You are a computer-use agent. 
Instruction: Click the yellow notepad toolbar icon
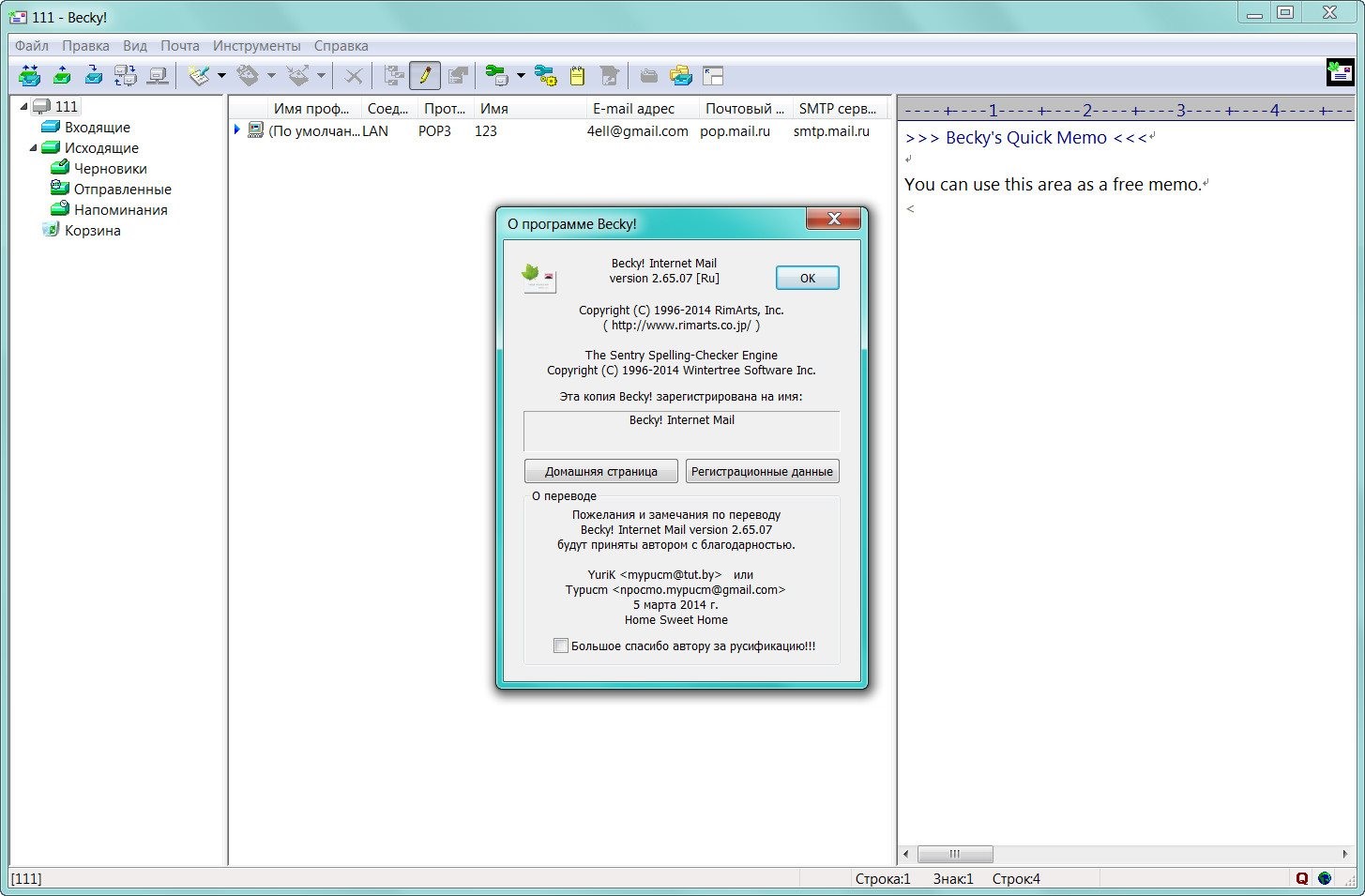point(577,75)
